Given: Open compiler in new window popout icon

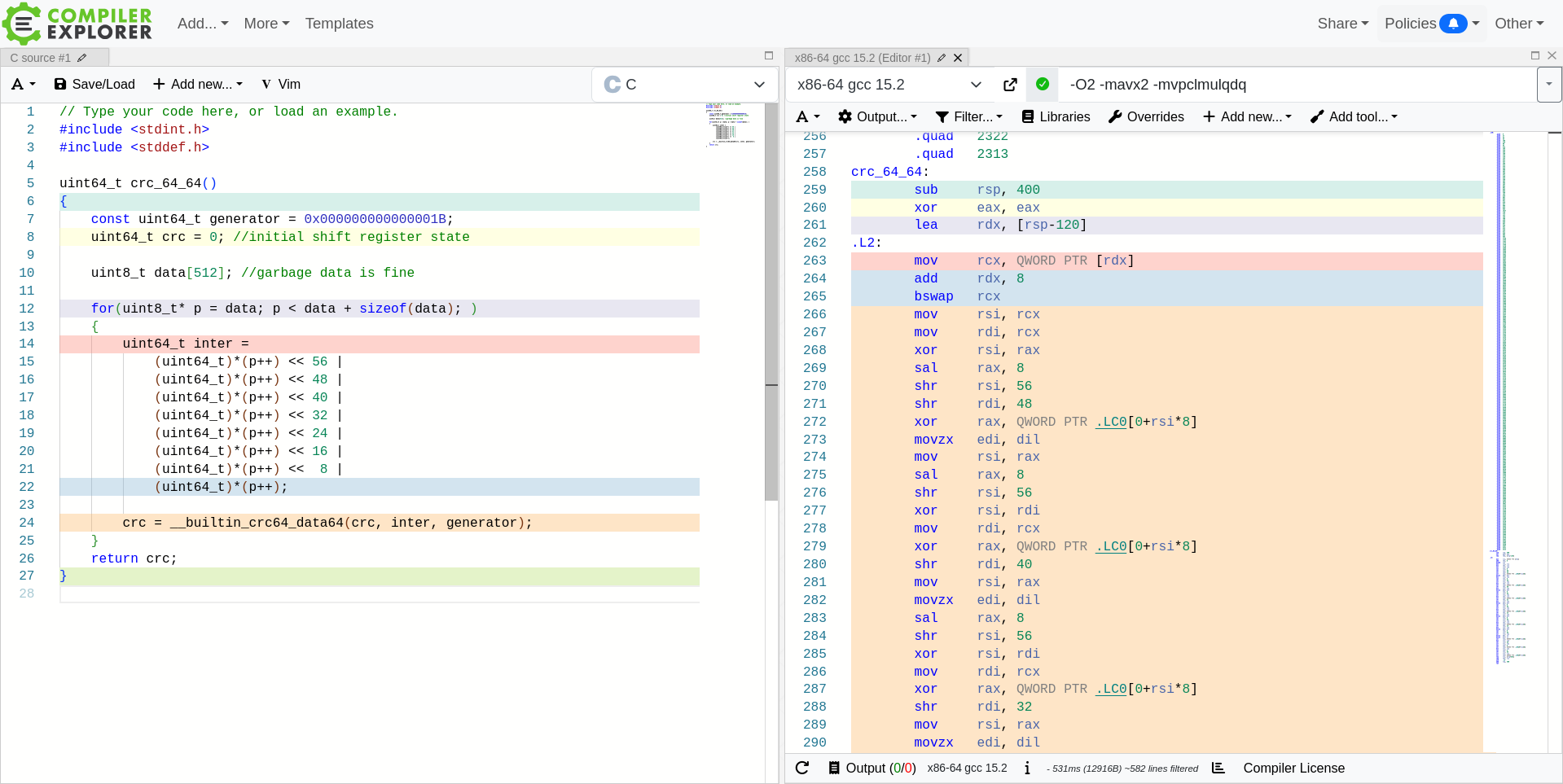Looking at the screenshot, I should (1010, 85).
